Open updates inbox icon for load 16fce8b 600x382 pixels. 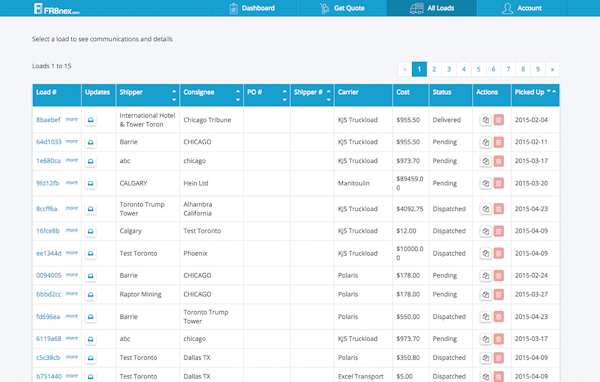(x=90, y=231)
